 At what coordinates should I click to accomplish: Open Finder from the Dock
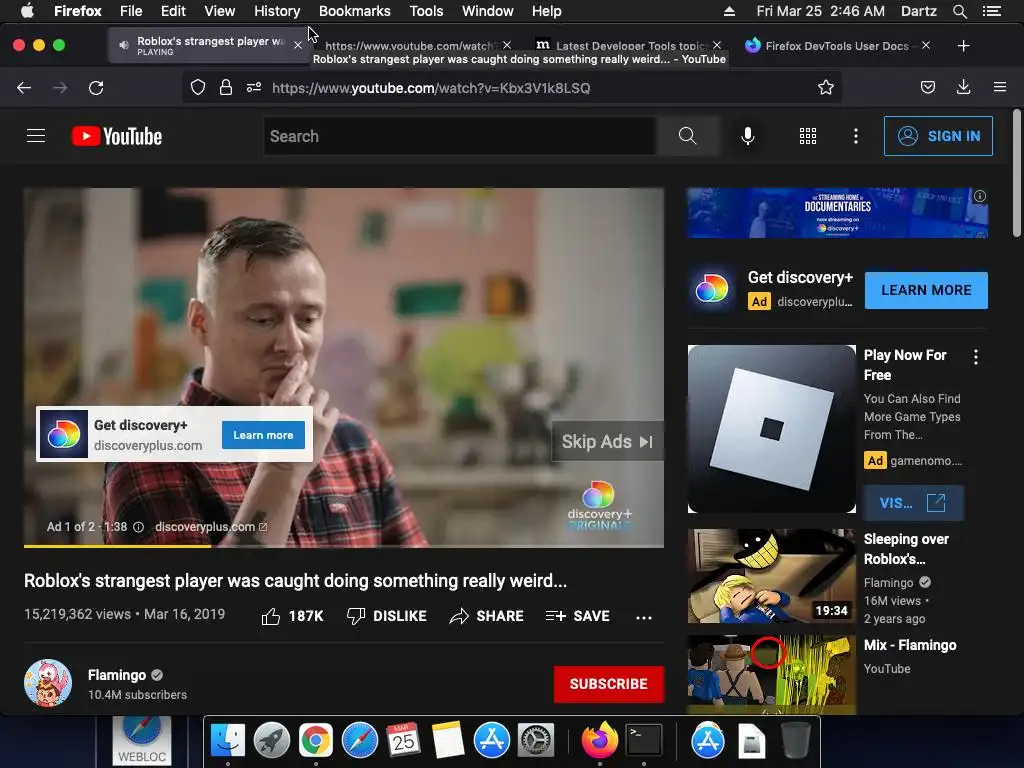point(227,741)
